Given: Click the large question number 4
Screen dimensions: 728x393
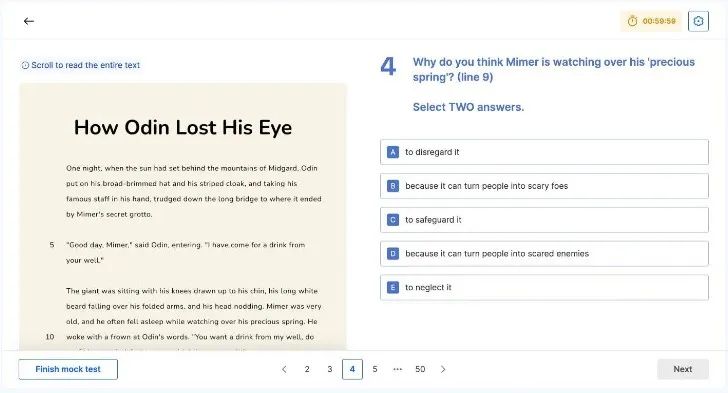Looking at the screenshot, I should point(388,66).
